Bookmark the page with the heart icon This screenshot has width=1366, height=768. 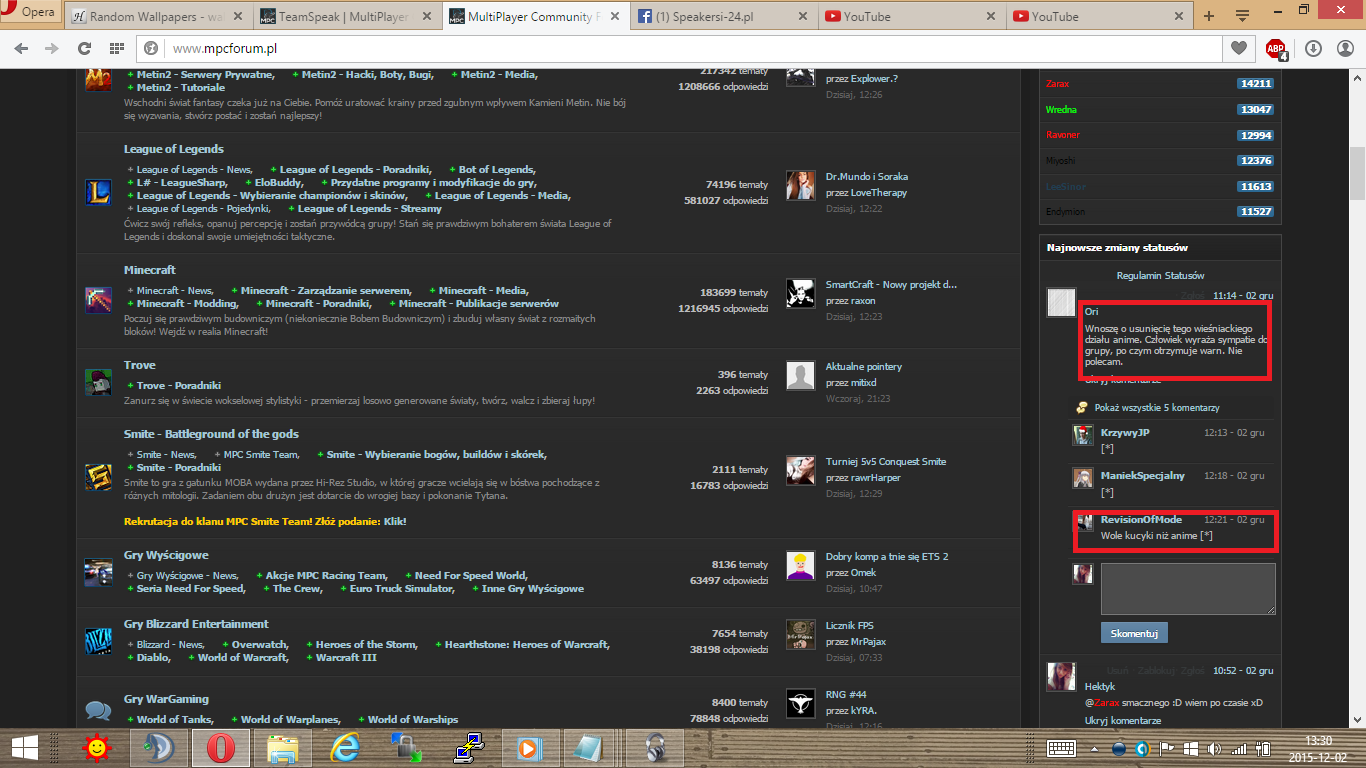[x=1239, y=48]
